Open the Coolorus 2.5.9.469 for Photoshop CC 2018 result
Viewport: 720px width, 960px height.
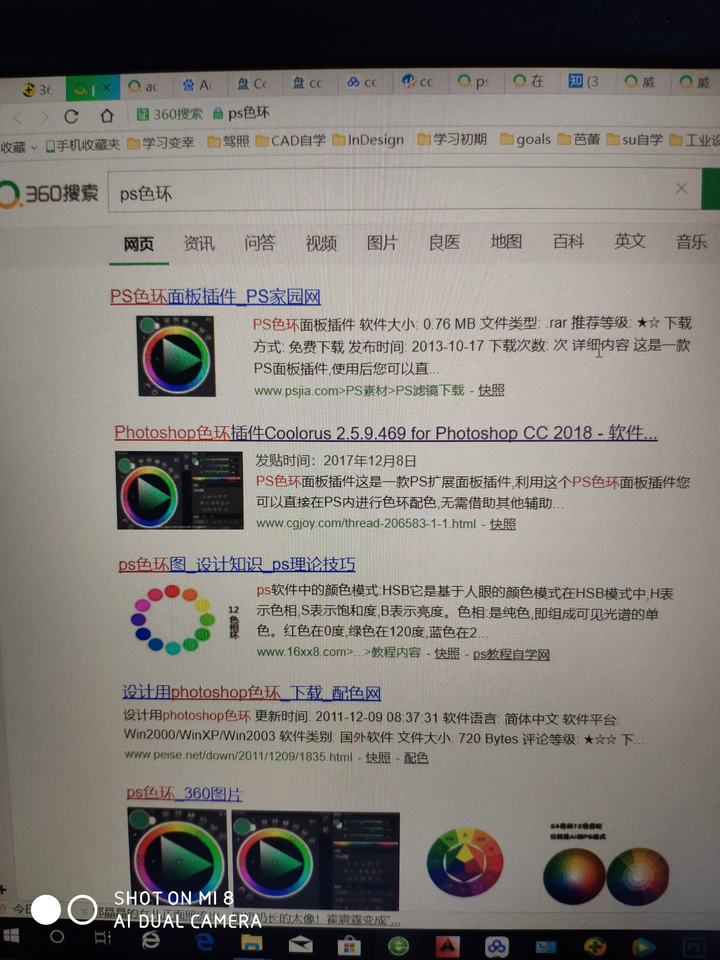pos(386,433)
